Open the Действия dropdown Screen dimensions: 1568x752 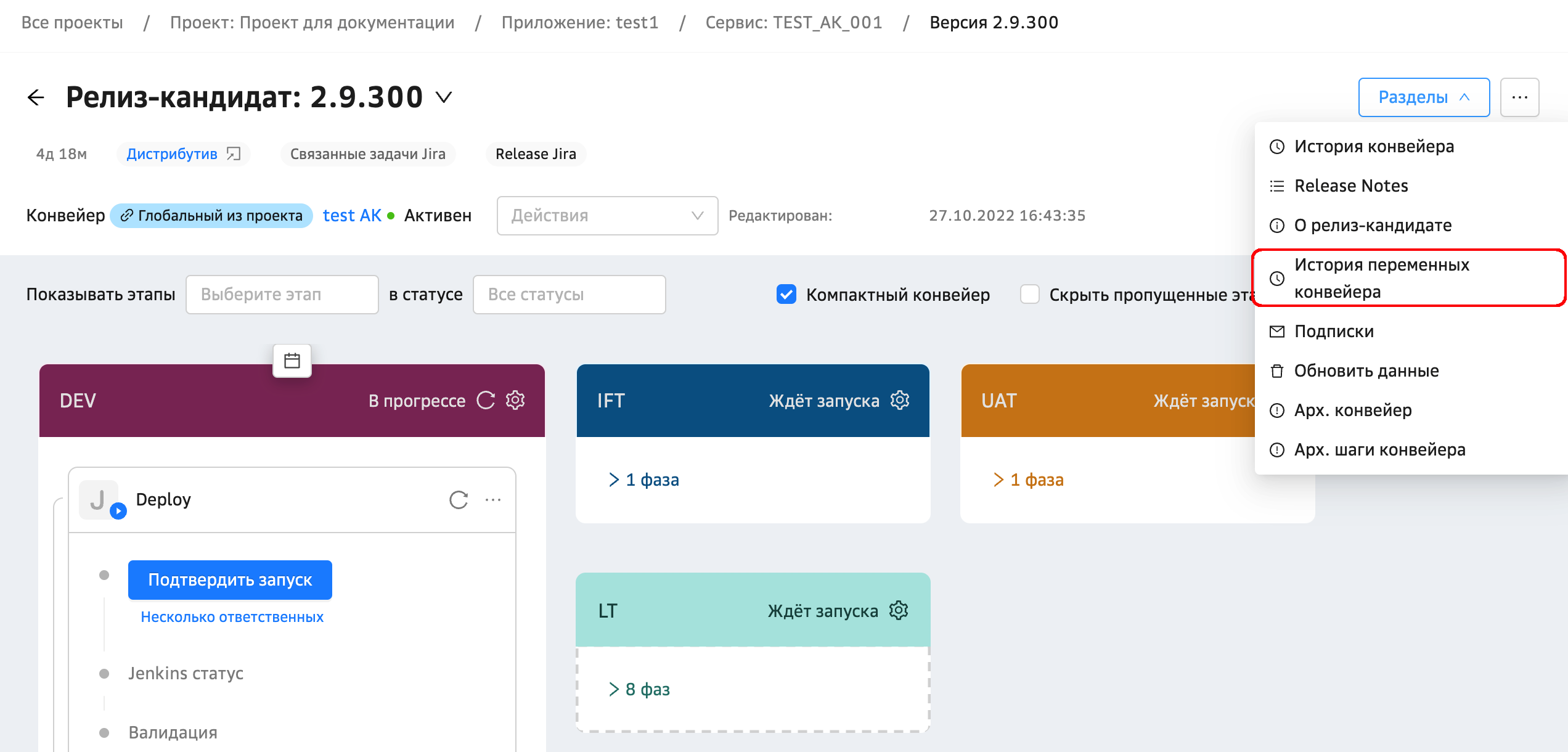click(607, 216)
